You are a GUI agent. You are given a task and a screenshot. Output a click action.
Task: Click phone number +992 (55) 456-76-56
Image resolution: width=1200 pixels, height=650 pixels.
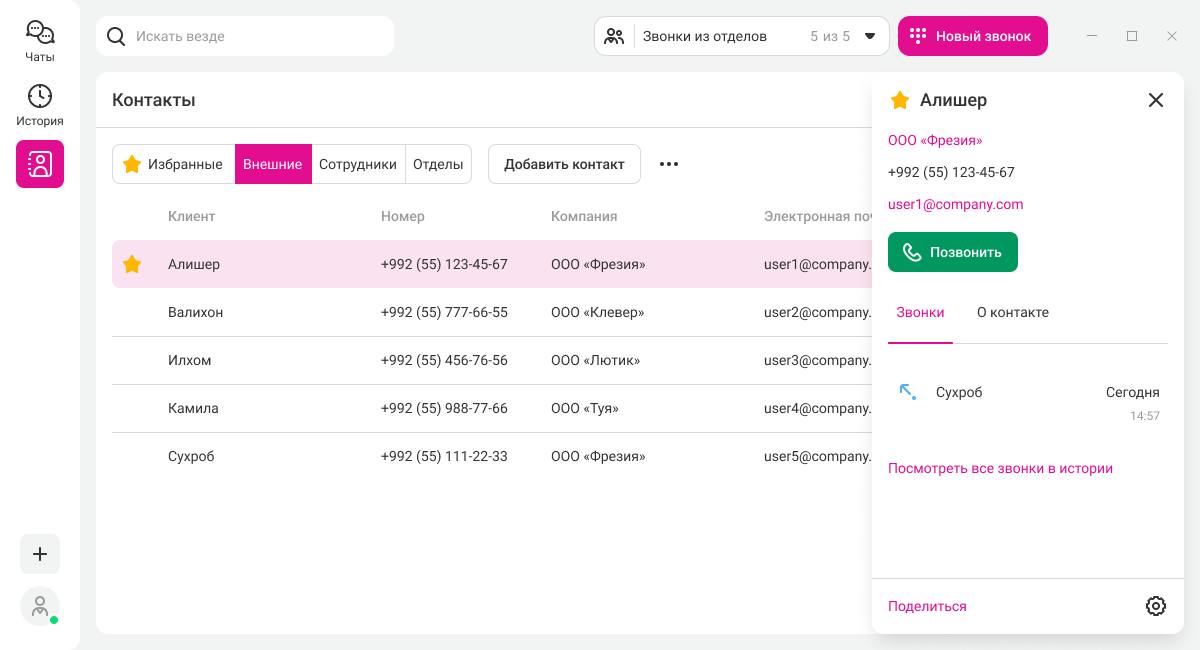pos(444,360)
